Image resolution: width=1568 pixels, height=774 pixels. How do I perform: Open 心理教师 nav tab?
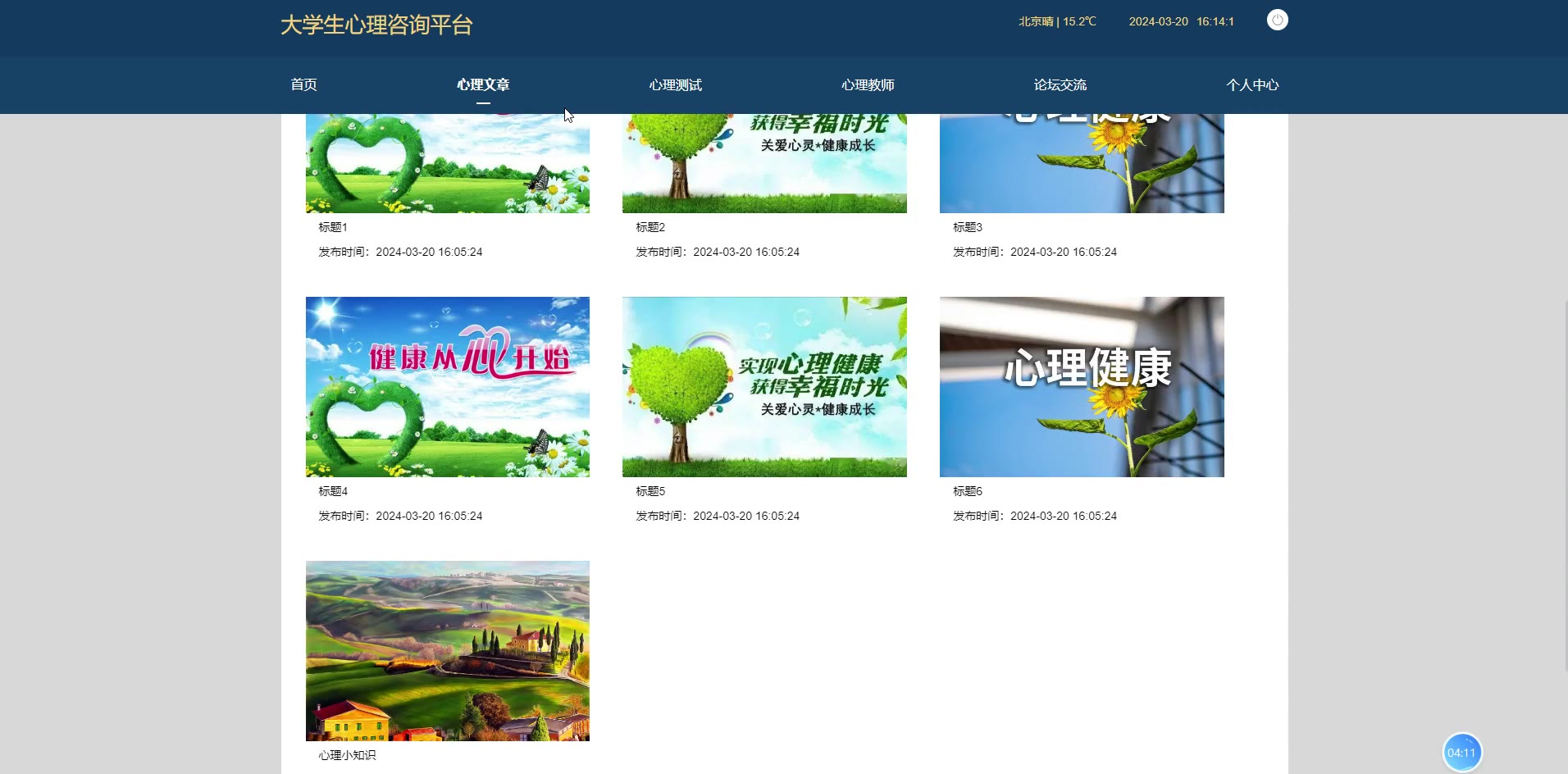click(868, 84)
